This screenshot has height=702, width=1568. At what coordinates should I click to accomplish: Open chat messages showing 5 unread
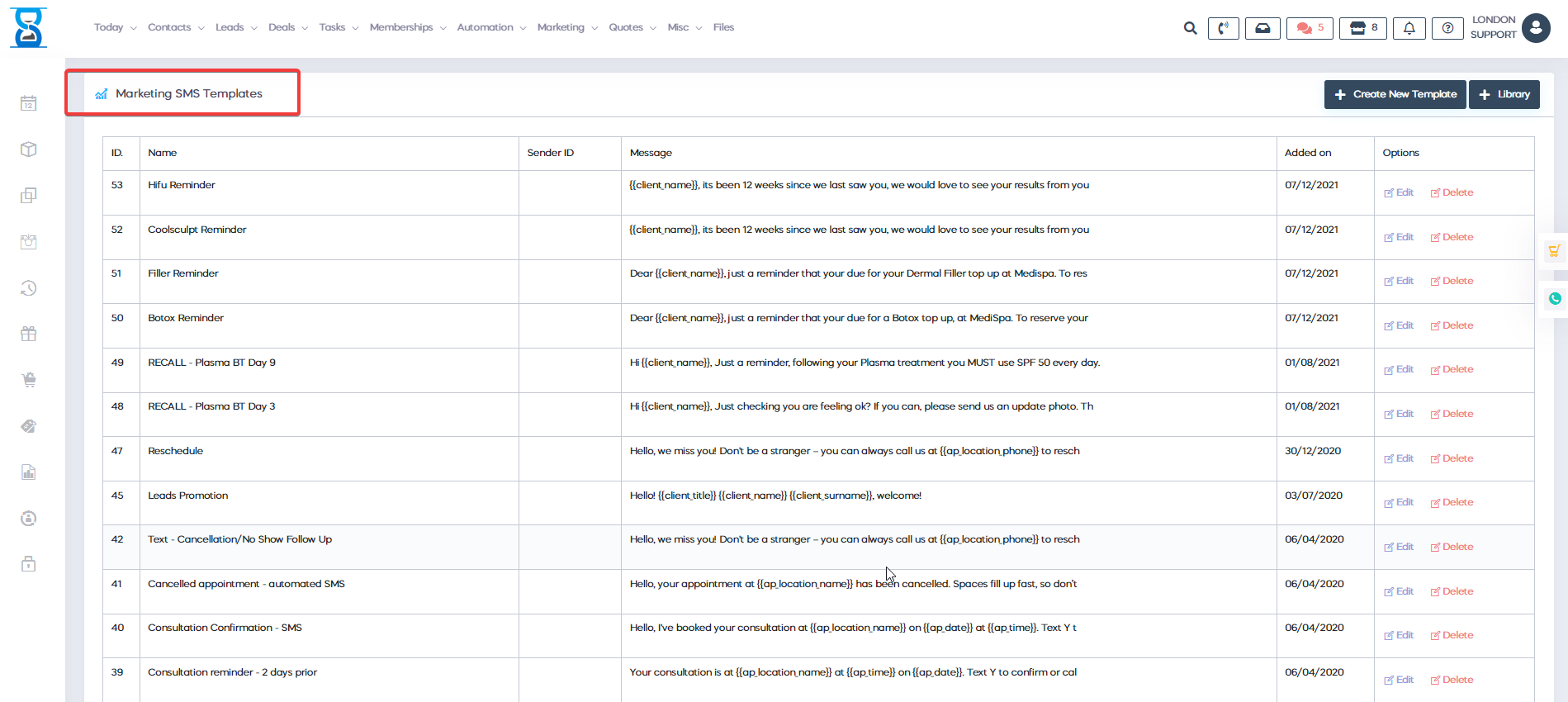point(1310,28)
